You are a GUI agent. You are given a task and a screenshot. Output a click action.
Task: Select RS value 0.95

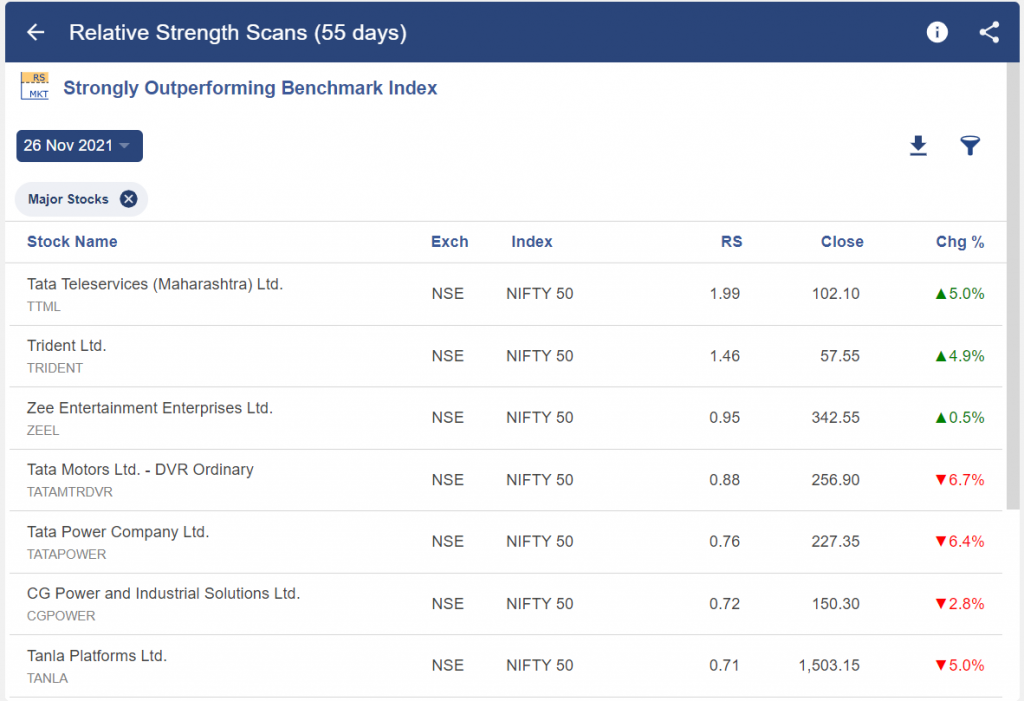(725, 417)
